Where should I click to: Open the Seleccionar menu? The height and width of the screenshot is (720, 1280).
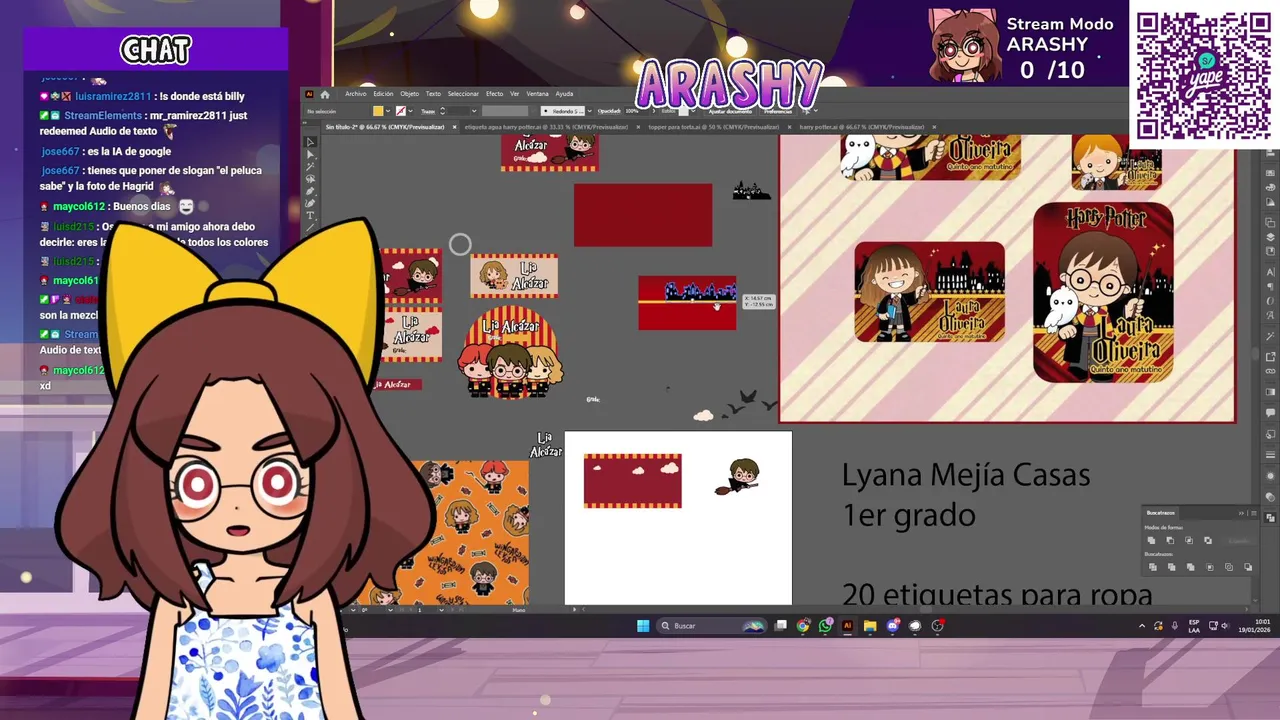463,94
